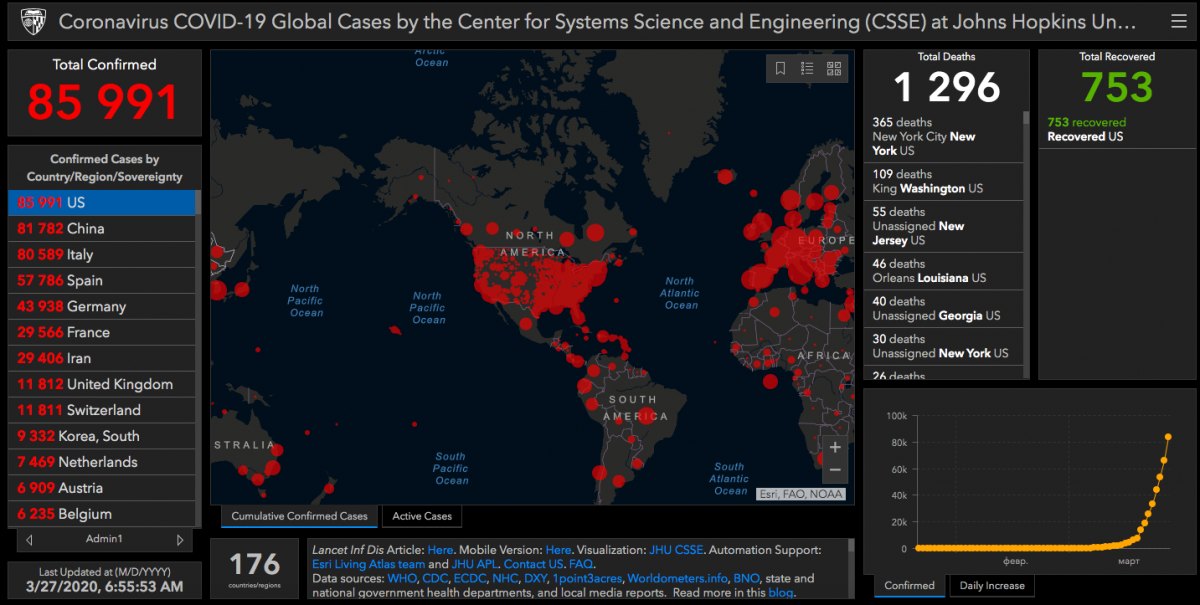1200x605 pixels.
Task: Select the Daily Increase chart tab
Action: (992, 585)
